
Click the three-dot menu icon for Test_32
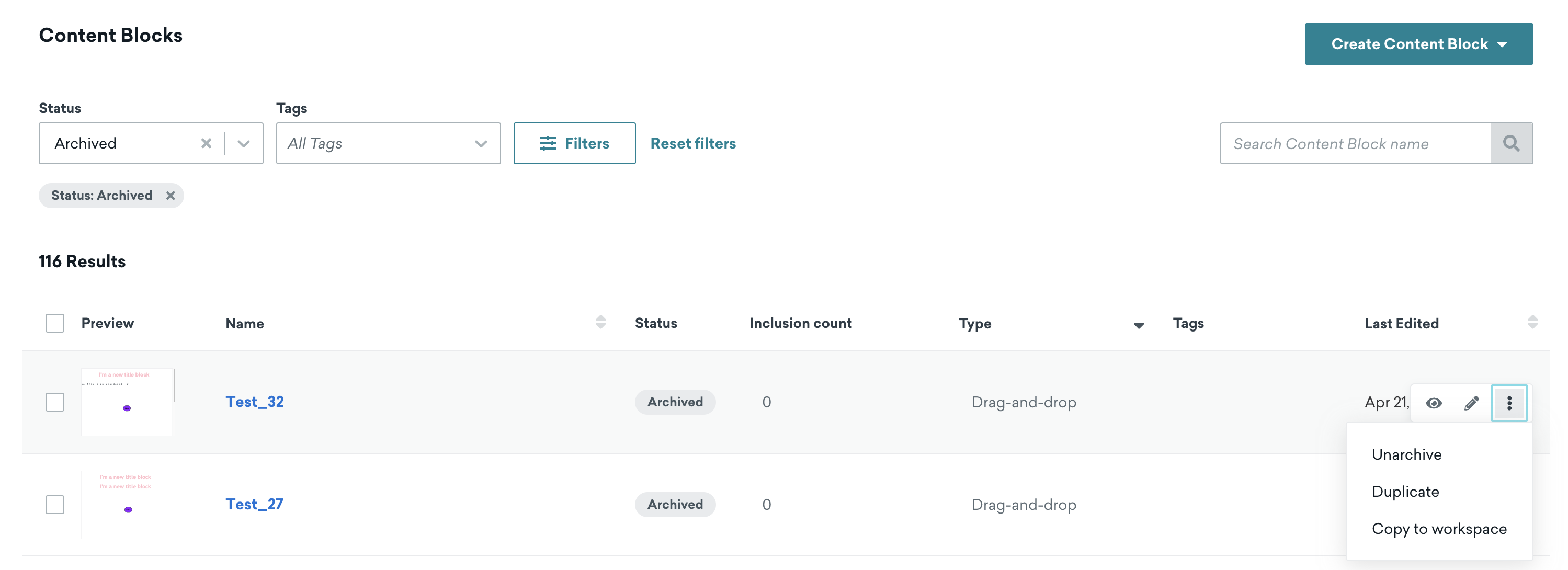coord(1509,402)
